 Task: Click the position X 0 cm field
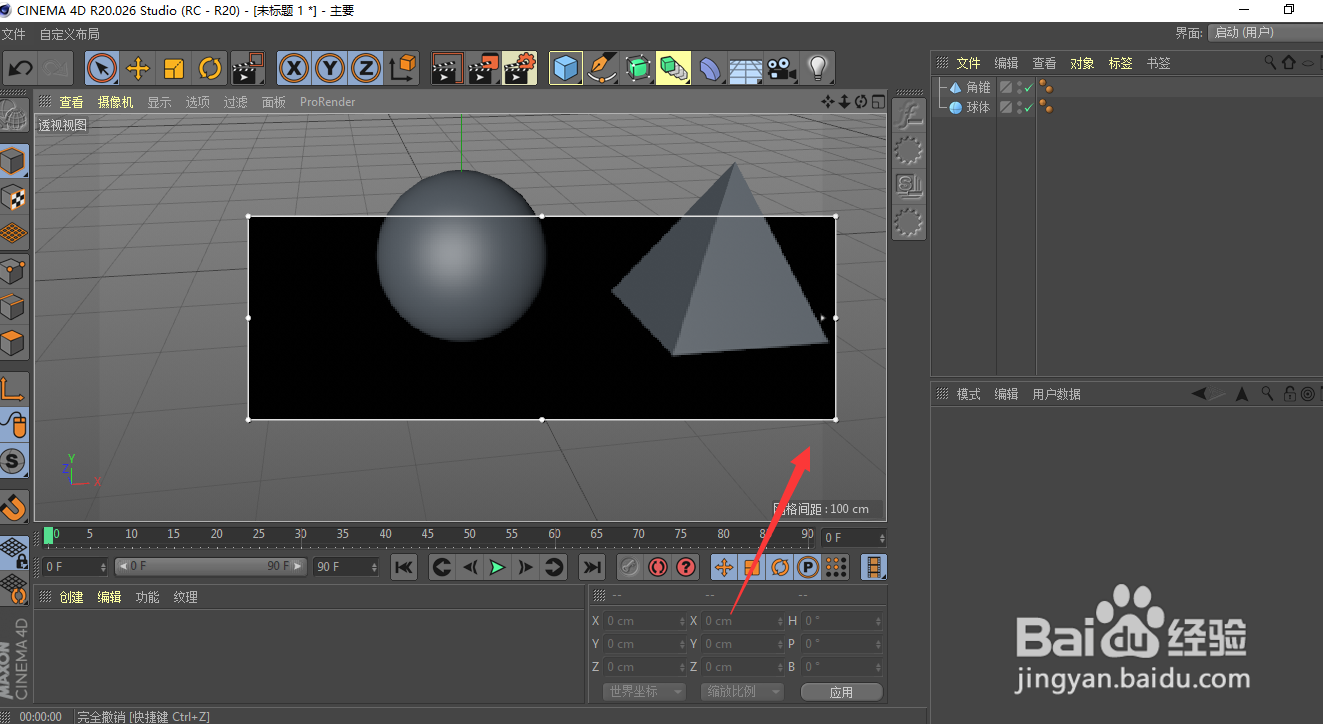(x=644, y=620)
